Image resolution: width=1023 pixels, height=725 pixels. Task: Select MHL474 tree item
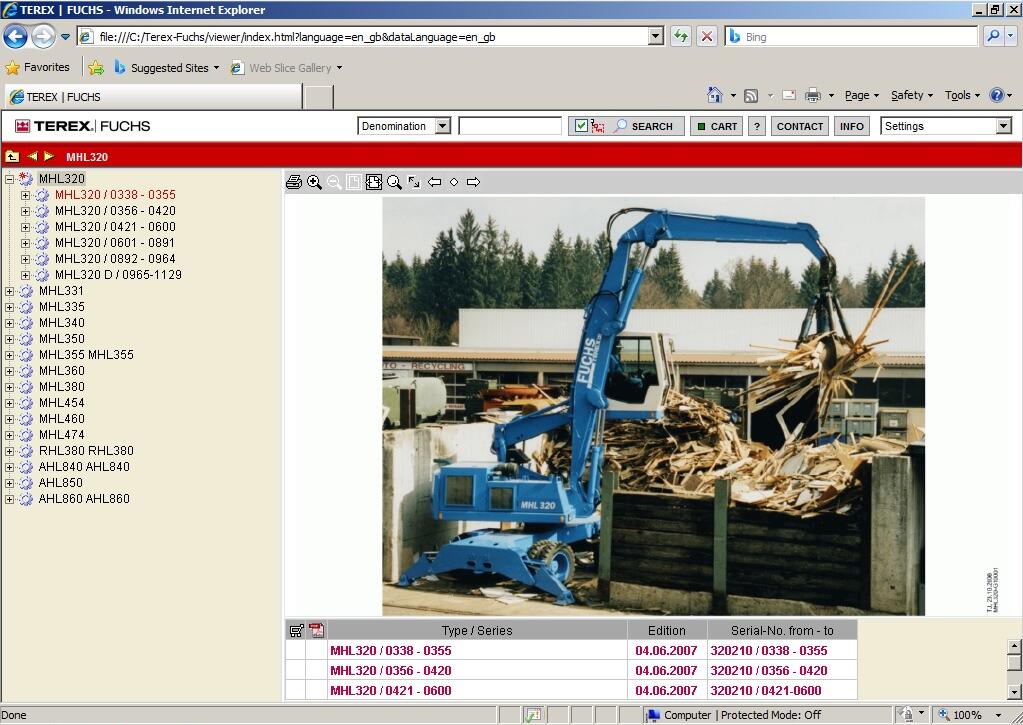pos(61,435)
